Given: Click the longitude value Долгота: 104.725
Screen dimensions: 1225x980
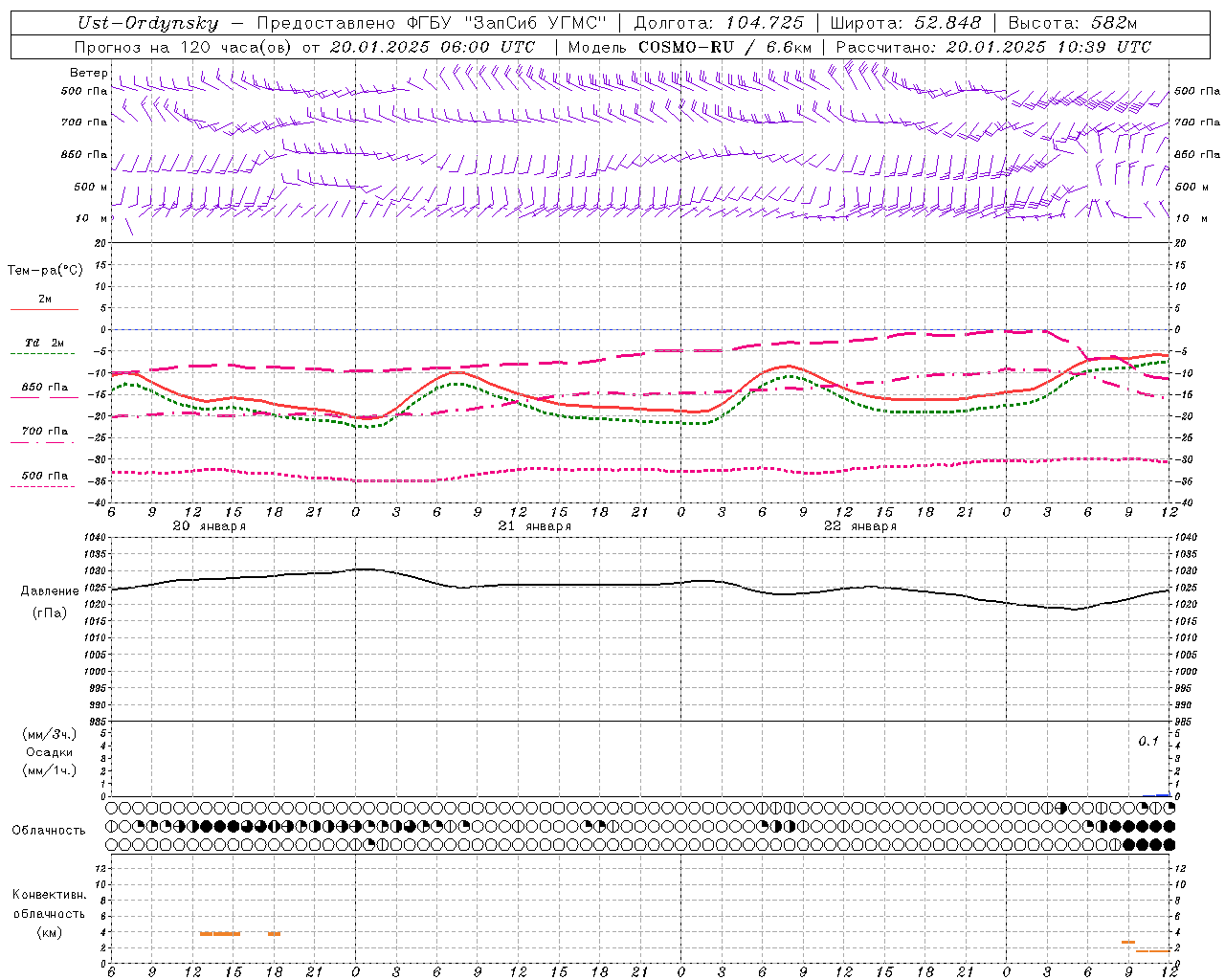Looking at the screenshot, I should (x=719, y=23).
